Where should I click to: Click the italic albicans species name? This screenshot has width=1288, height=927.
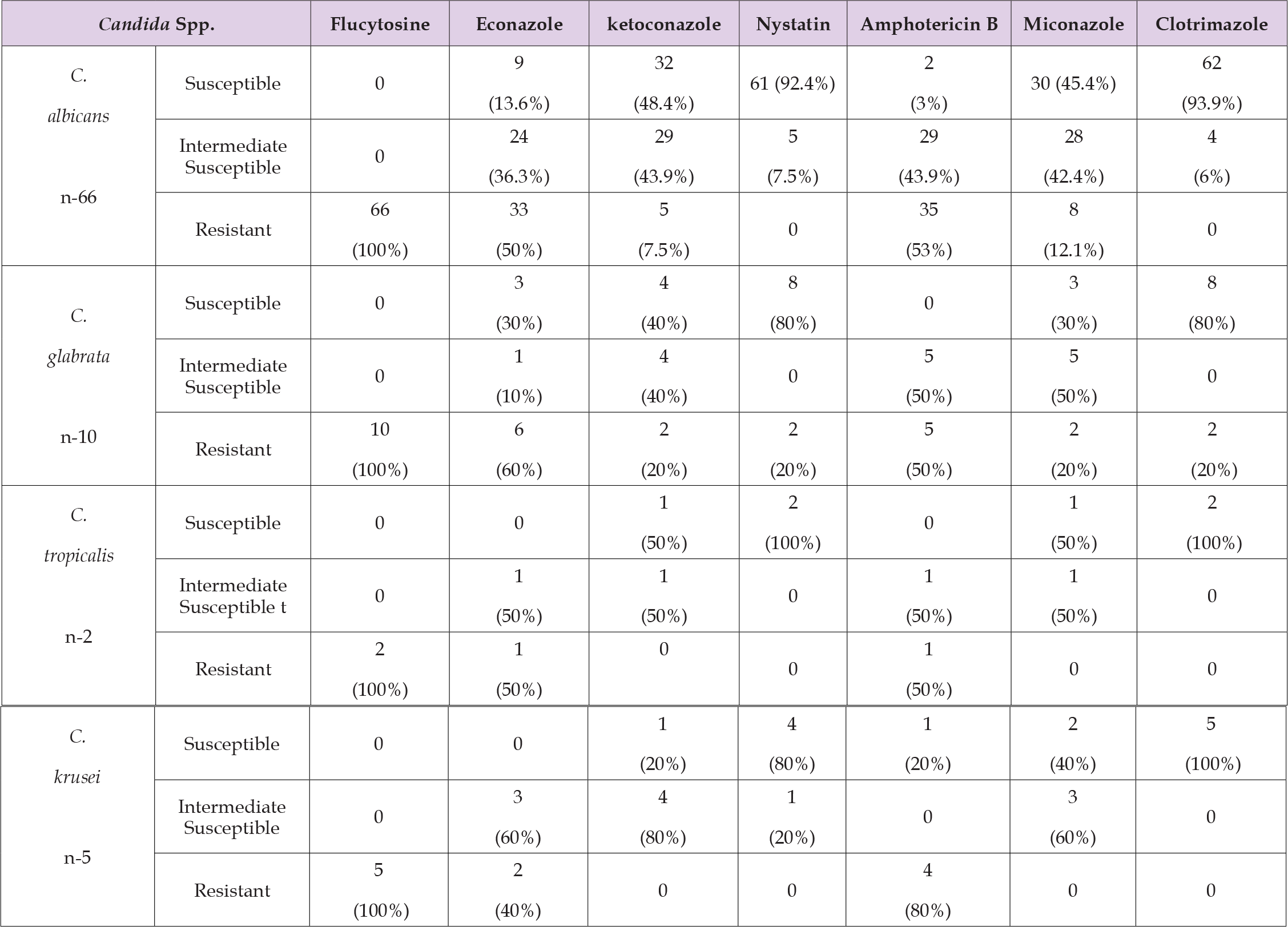(x=79, y=116)
